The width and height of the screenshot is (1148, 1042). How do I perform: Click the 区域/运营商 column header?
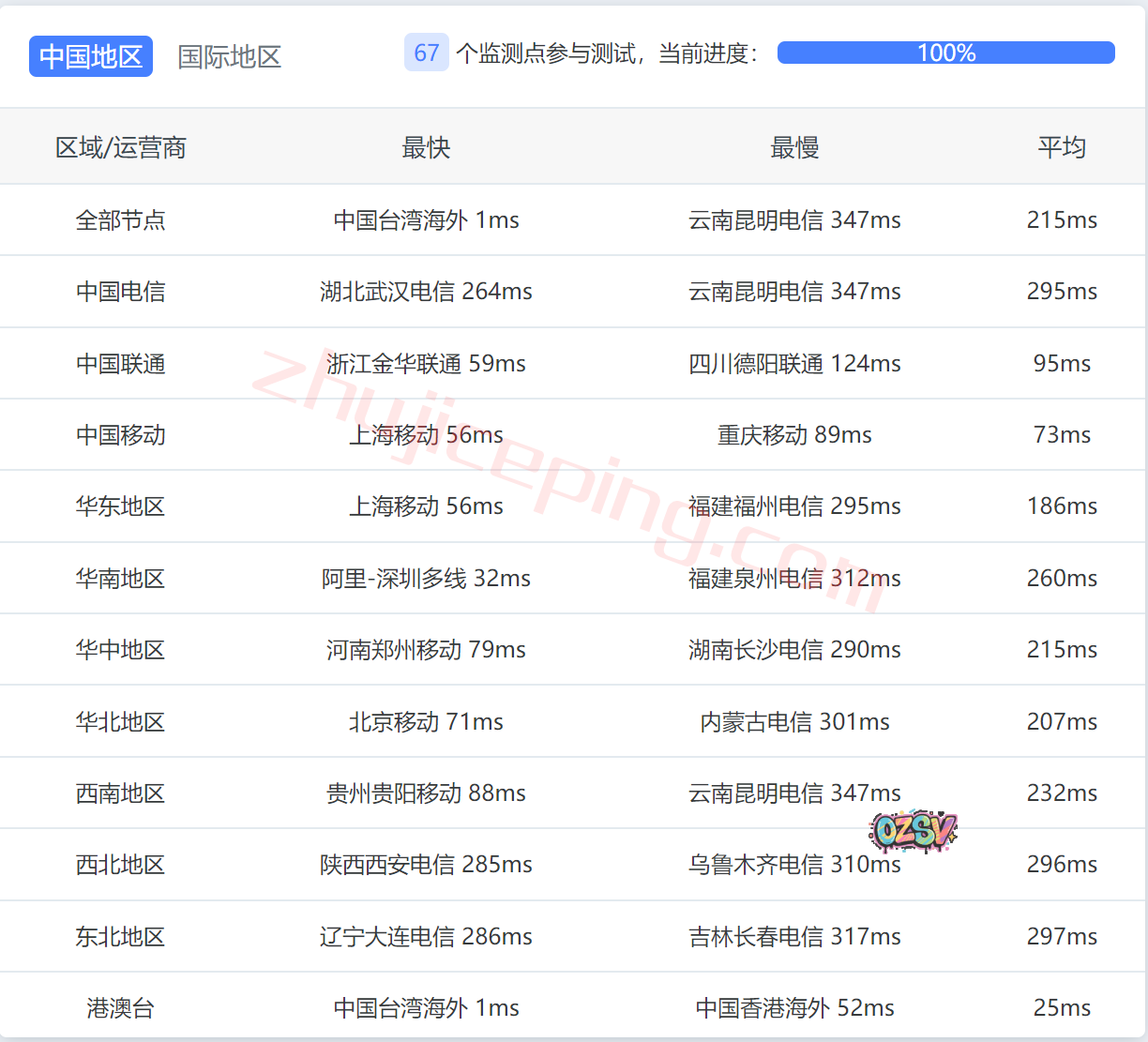[x=121, y=147]
